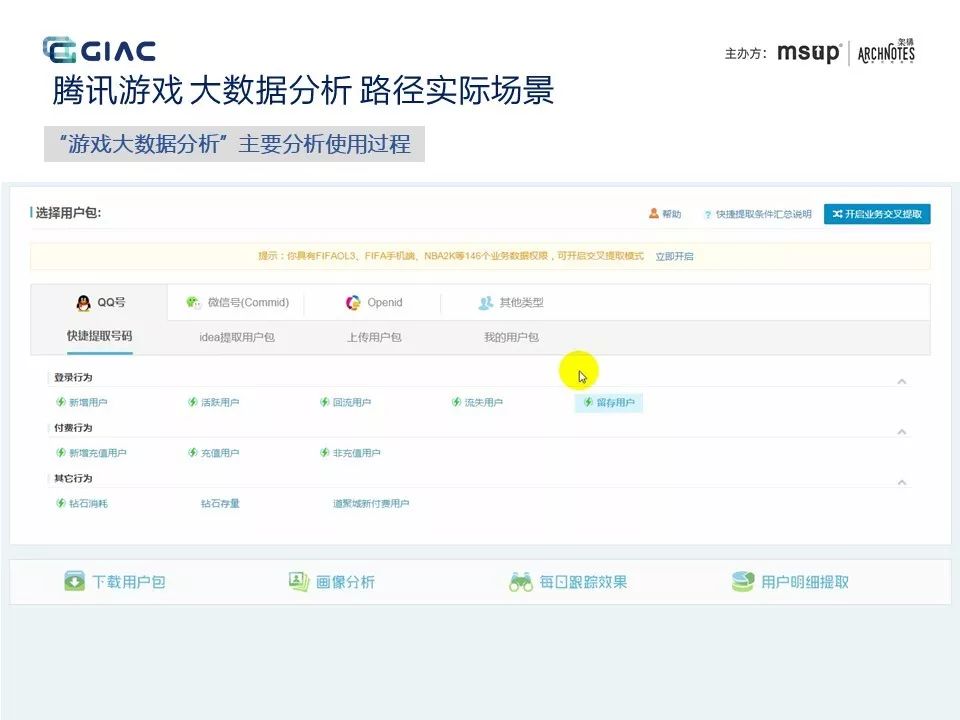Click the 其它行为 section heading

coord(73,478)
